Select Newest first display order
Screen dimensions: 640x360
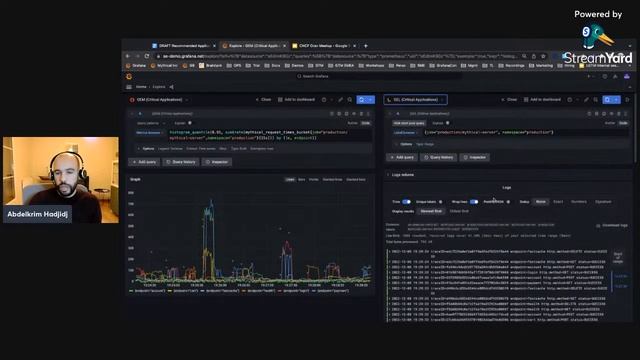point(431,211)
